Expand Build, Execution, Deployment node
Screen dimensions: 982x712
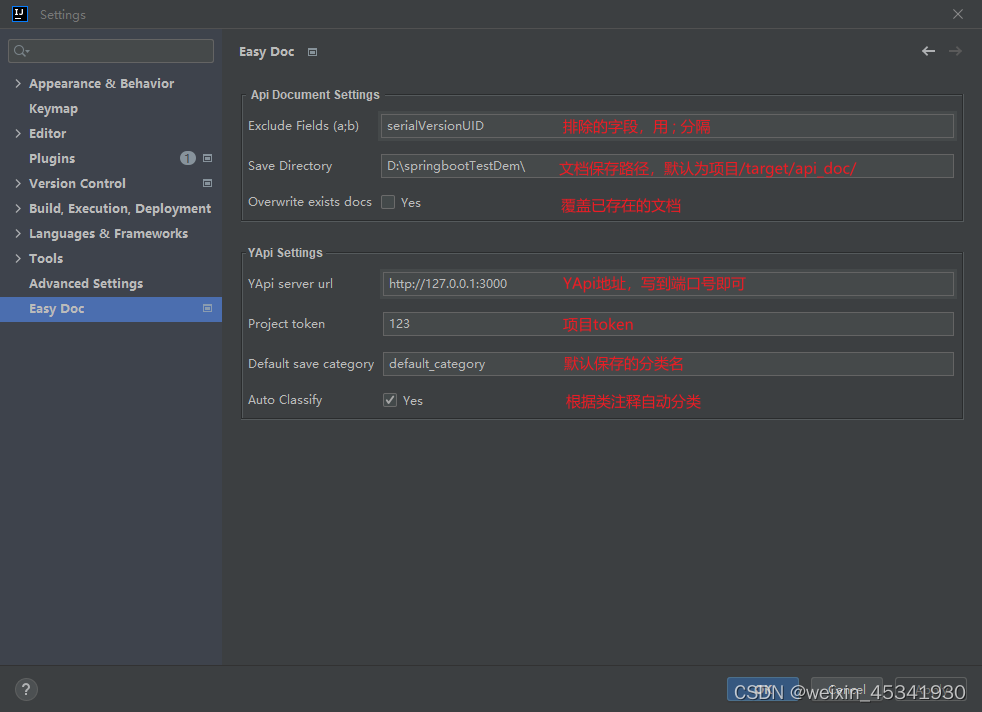coord(18,209)
